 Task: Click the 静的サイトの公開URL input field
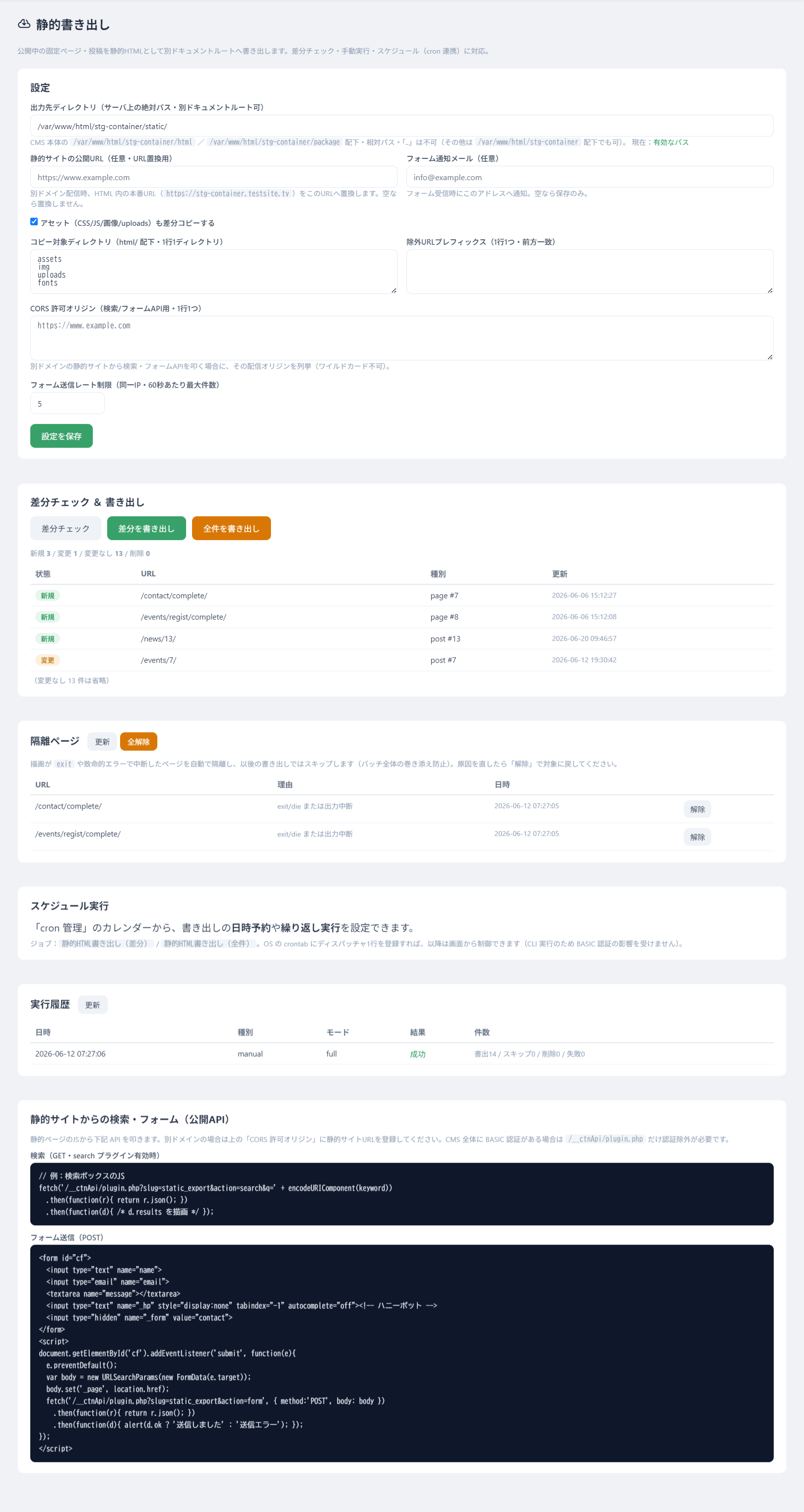(x=213, y=177)
